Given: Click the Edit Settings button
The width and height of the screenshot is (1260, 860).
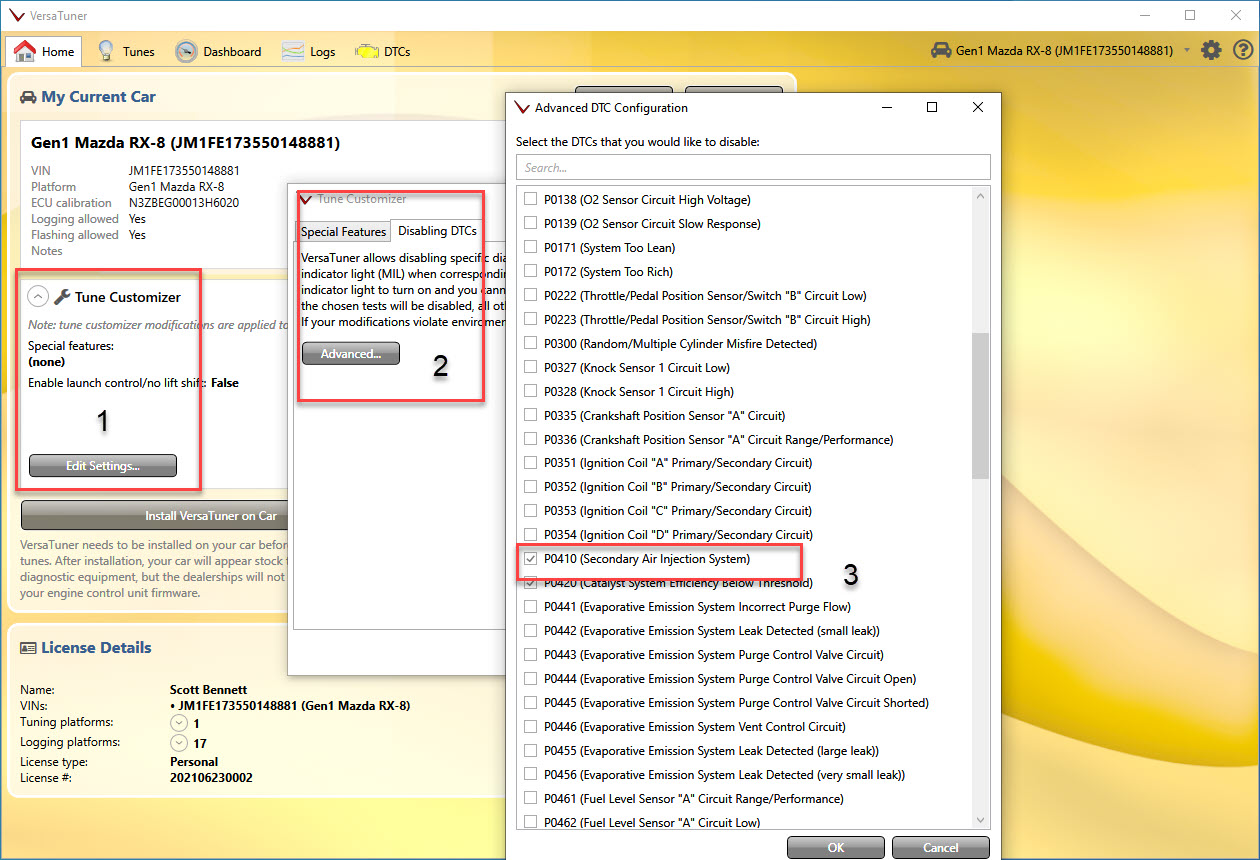Looking at the screenshot, I should (x=103, y=465).
